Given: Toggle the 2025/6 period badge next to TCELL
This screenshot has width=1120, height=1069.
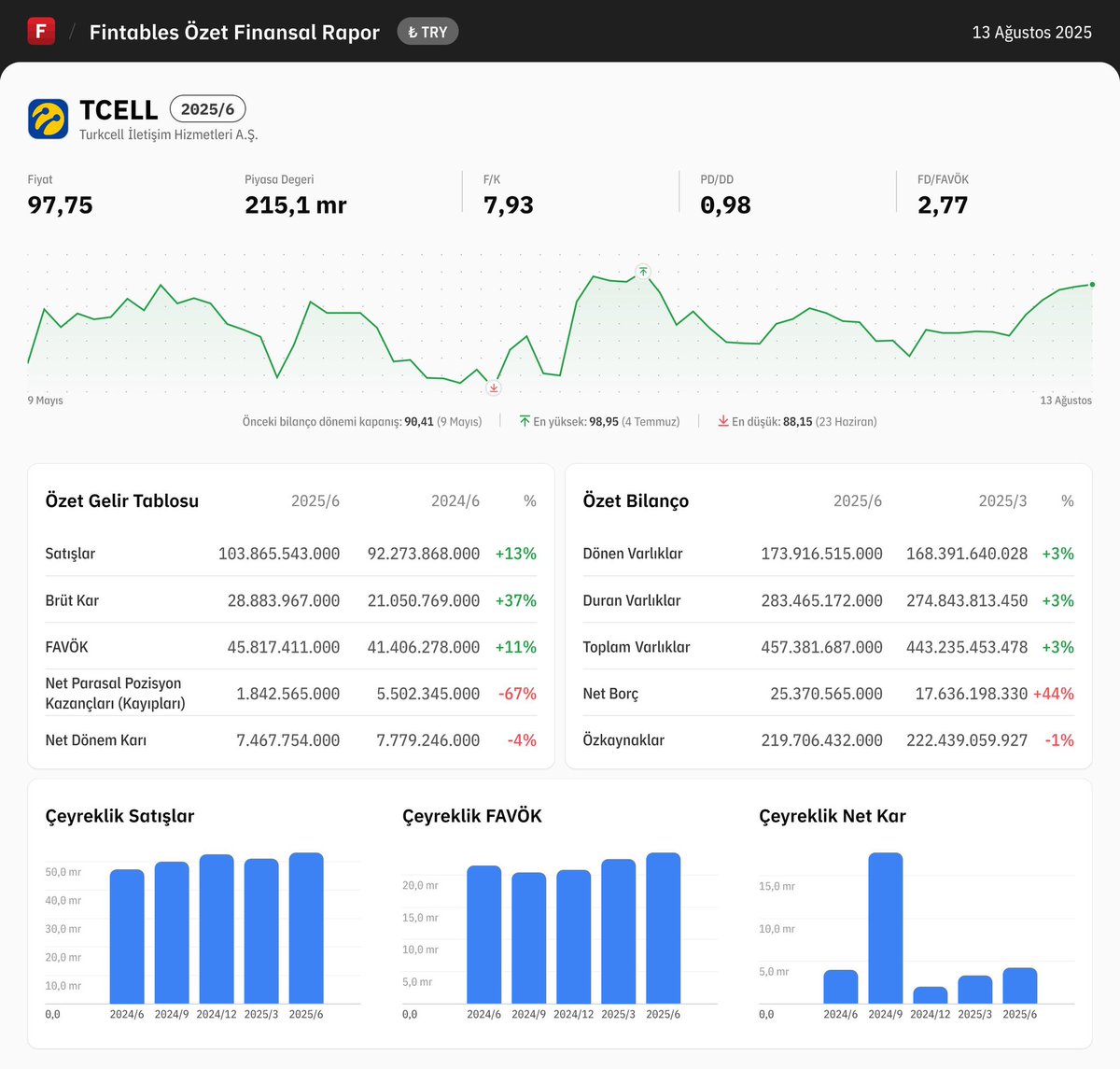Looking at the screenshot, I should pyautogui.click(x=207, y=108).
